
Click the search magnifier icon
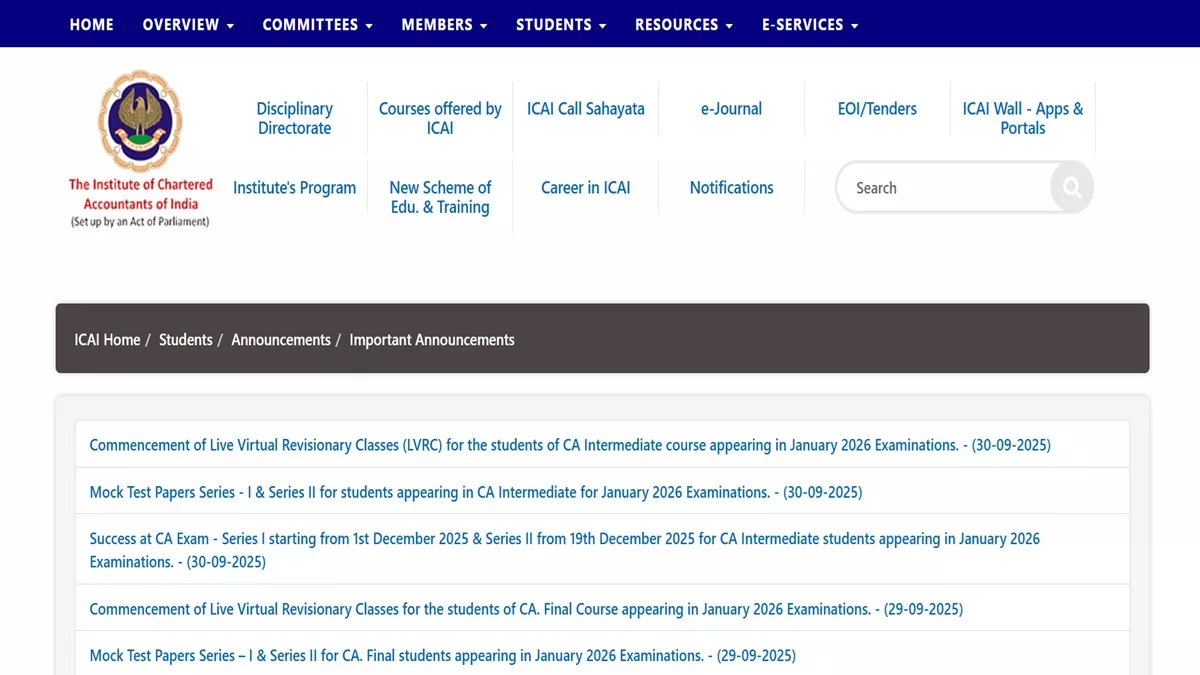click(1072, 187)
